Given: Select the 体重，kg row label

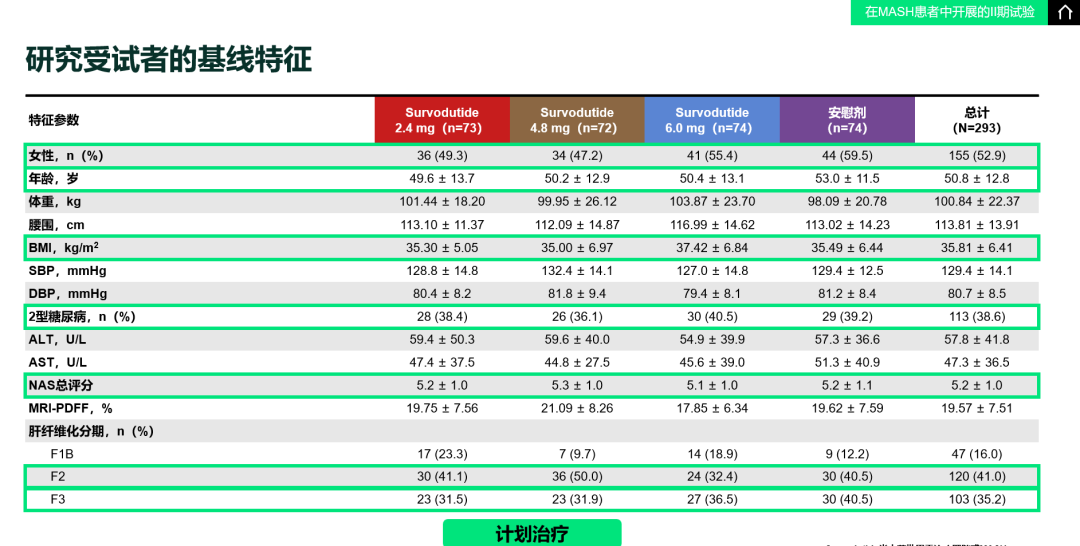Looking at the screenshot, I should tap(55, 202).
